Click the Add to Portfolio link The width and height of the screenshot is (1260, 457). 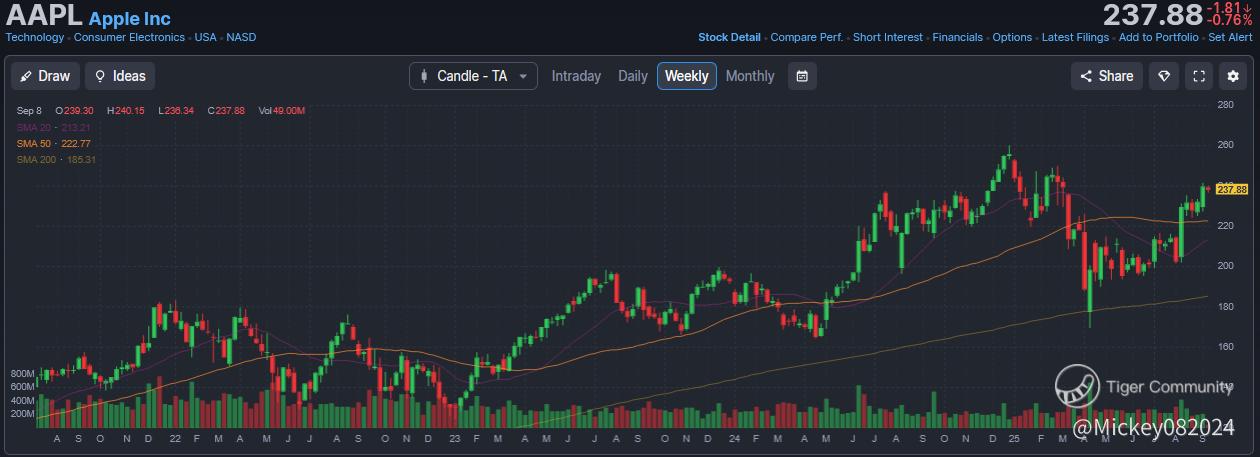[x=1158, y=37]
